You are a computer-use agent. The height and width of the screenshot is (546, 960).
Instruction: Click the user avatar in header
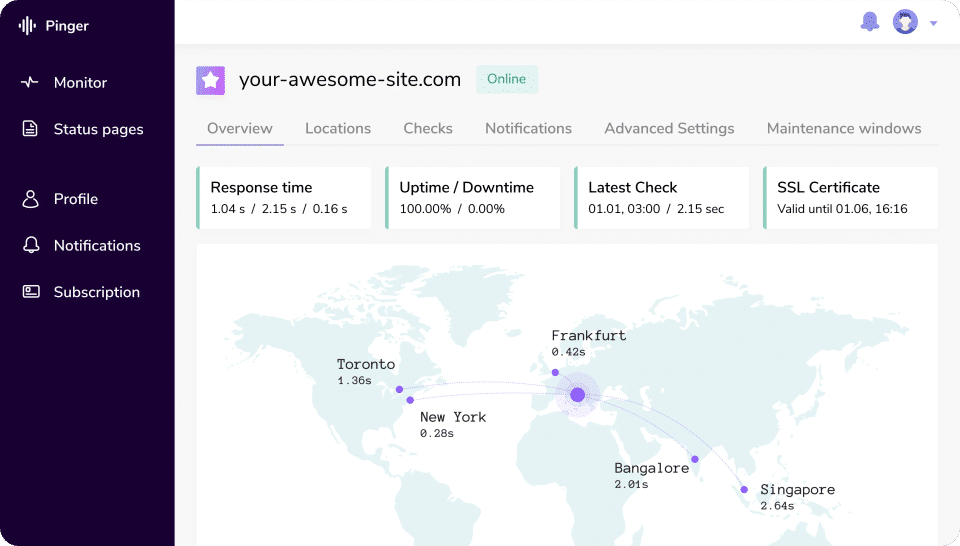905,22
